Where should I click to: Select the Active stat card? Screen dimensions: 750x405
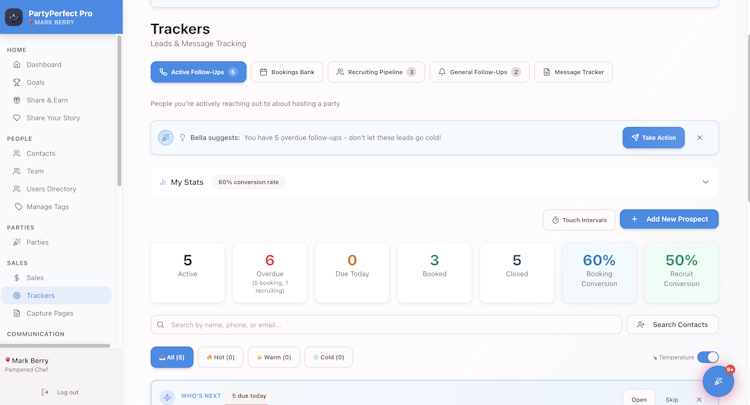[188, 273]
